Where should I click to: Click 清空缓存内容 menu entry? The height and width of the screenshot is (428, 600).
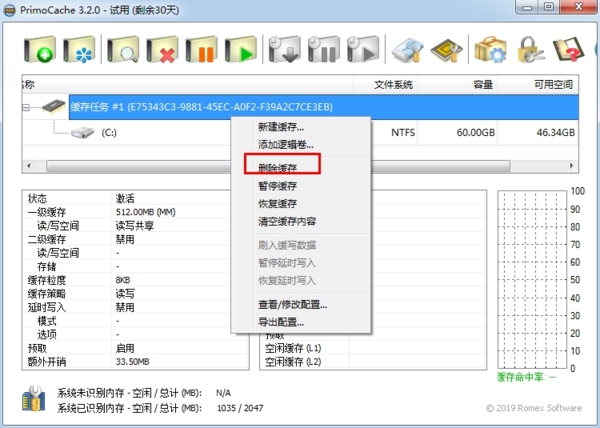click(287, 221)
